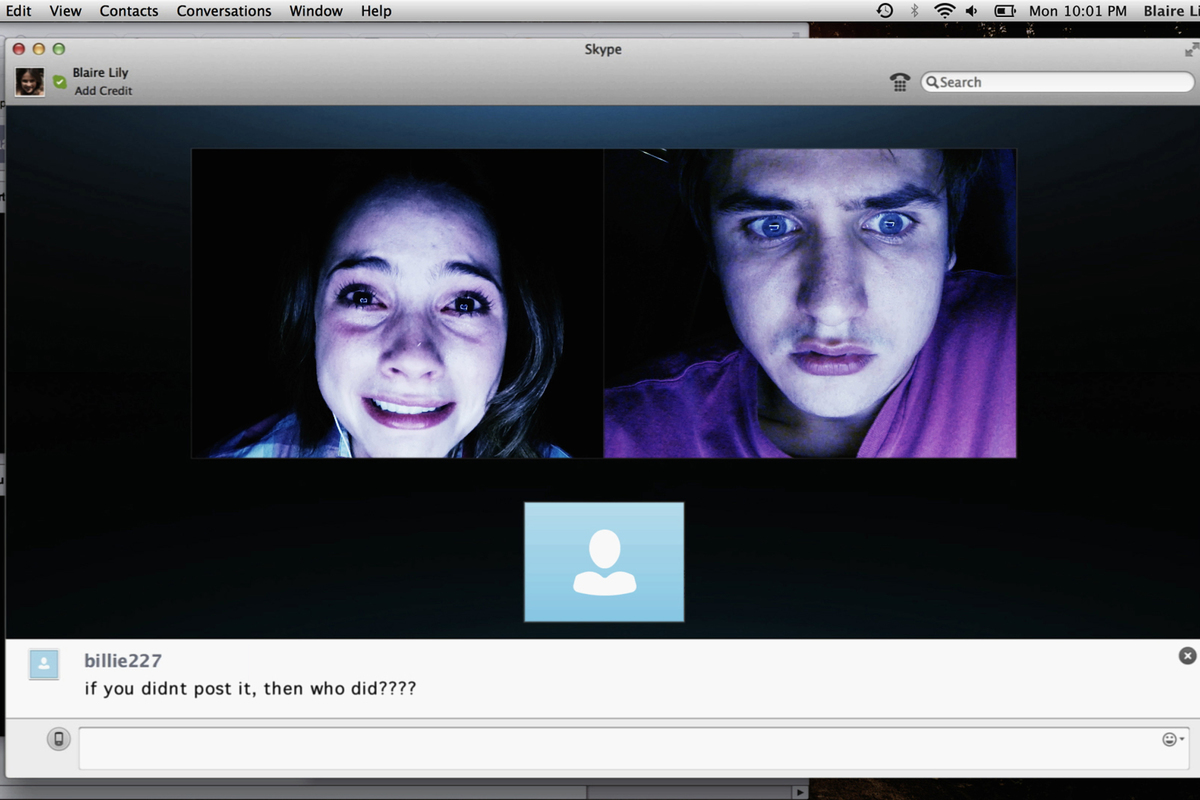Click billie227's avatar placeholder icon
Viewport: 1200px width, 800px height.
[x=42, y=665]
